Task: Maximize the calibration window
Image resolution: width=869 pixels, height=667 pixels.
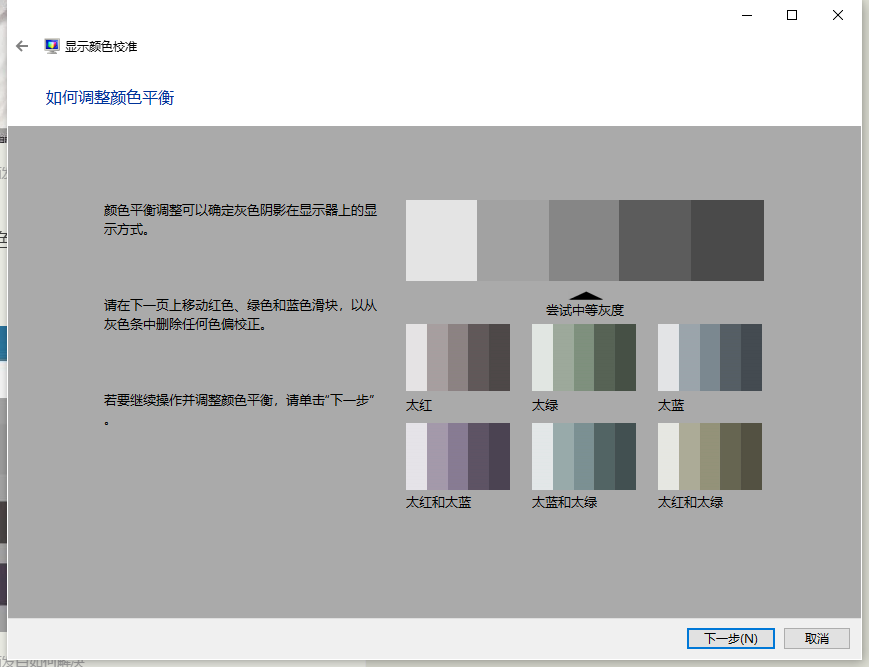Action: click(x=791, y=15)
